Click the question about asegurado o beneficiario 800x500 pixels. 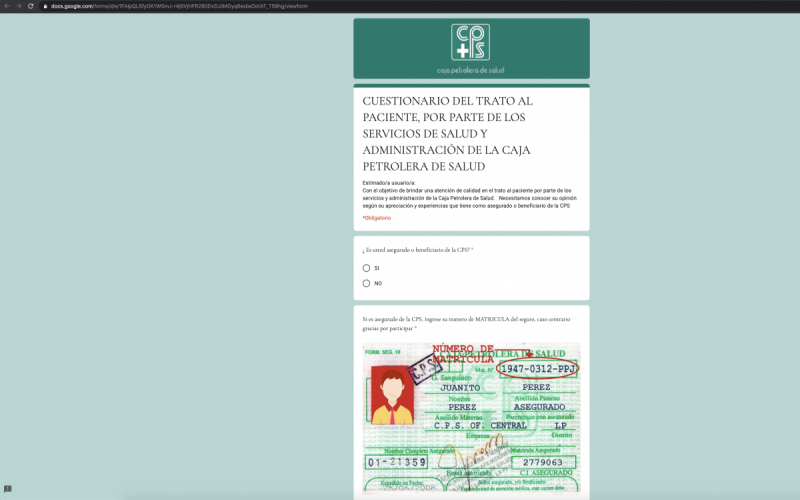[417, 250]
